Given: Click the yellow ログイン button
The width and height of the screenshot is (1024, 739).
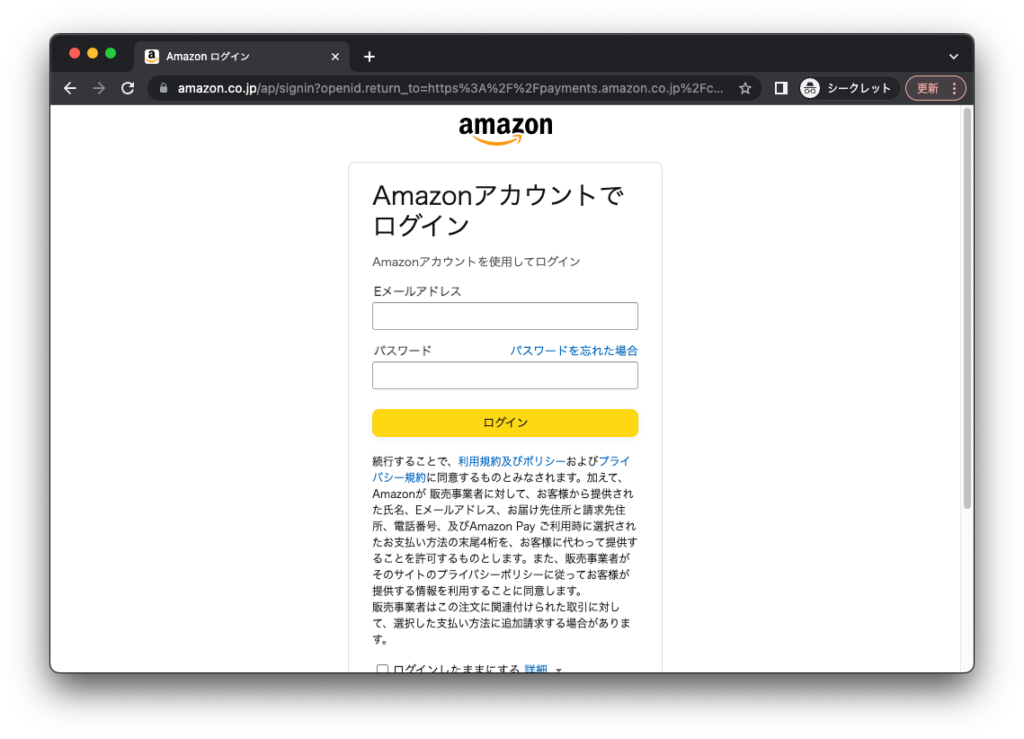Looking at the screenshot, I should click(x=505, y=423).
